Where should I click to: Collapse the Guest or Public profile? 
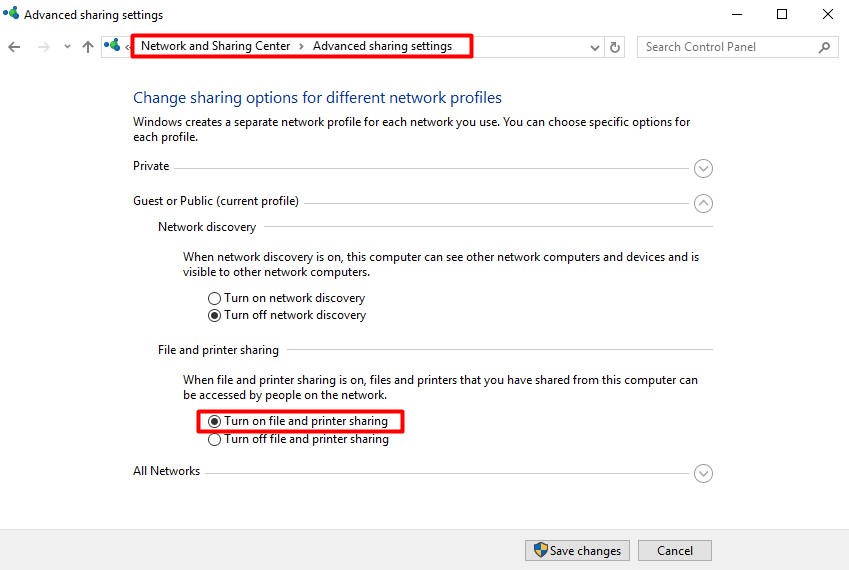point(703,204)
